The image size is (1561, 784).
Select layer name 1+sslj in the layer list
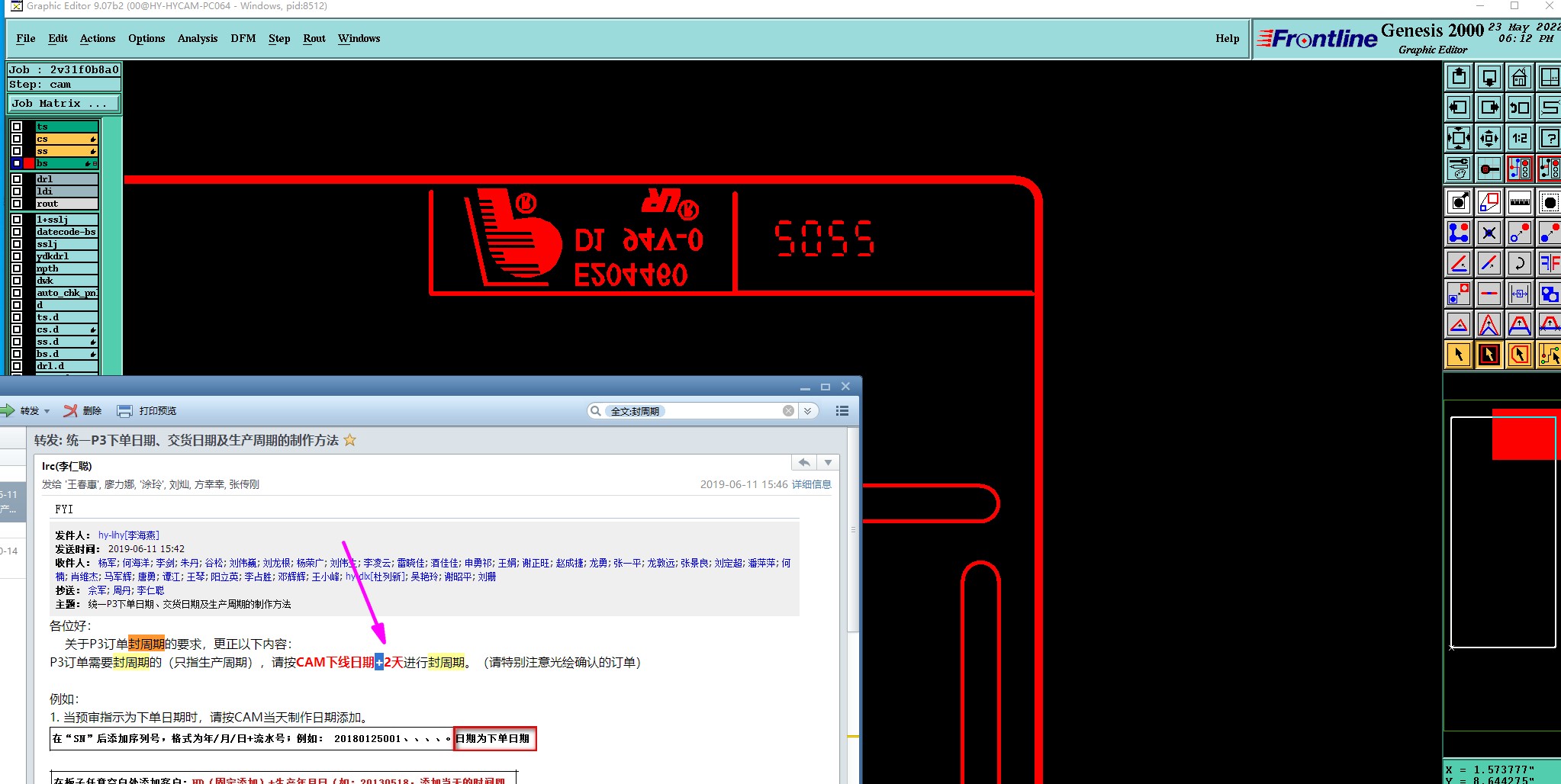(x=66, y=220)
